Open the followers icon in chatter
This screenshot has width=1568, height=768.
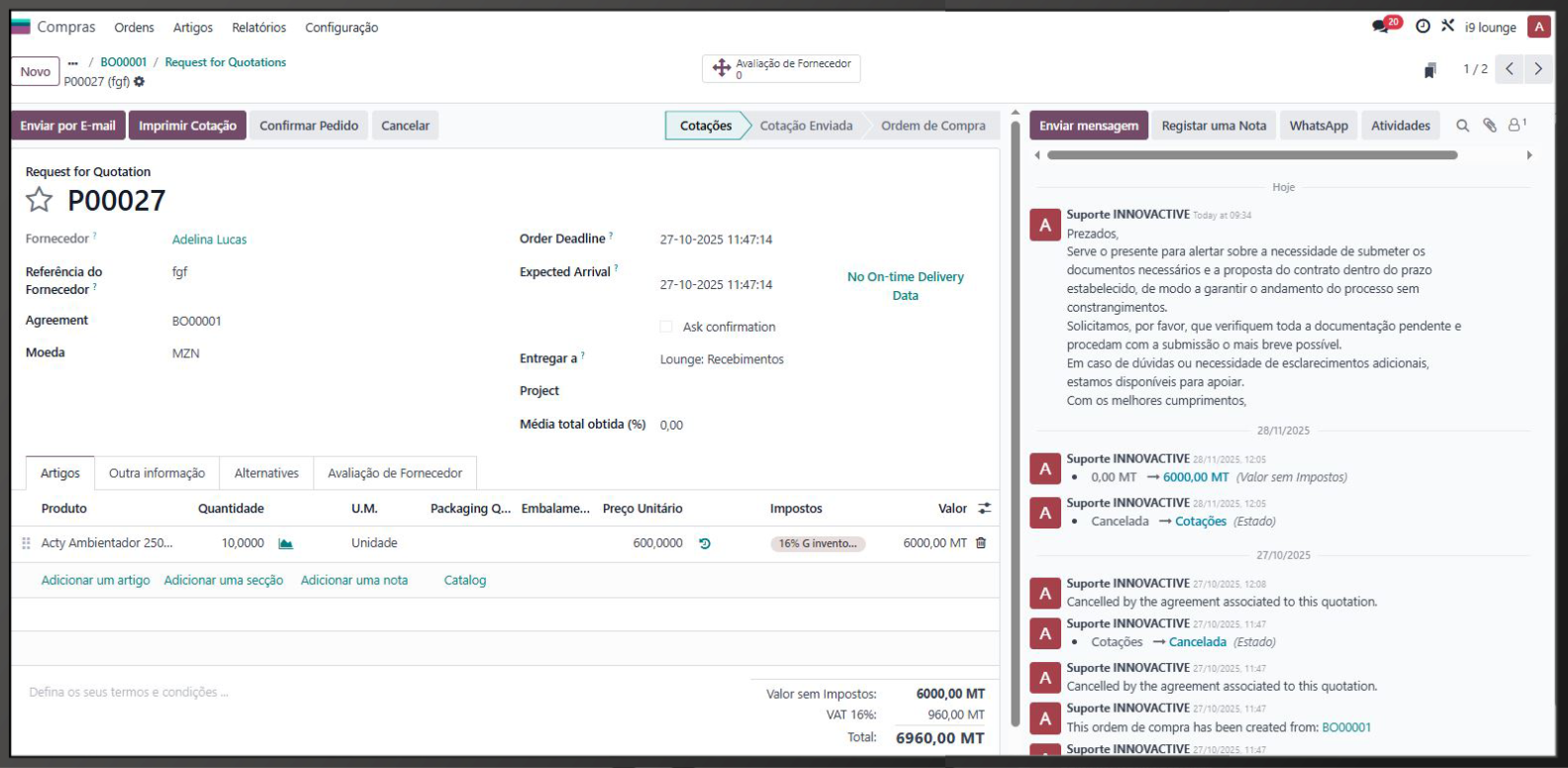(1517, 125)
